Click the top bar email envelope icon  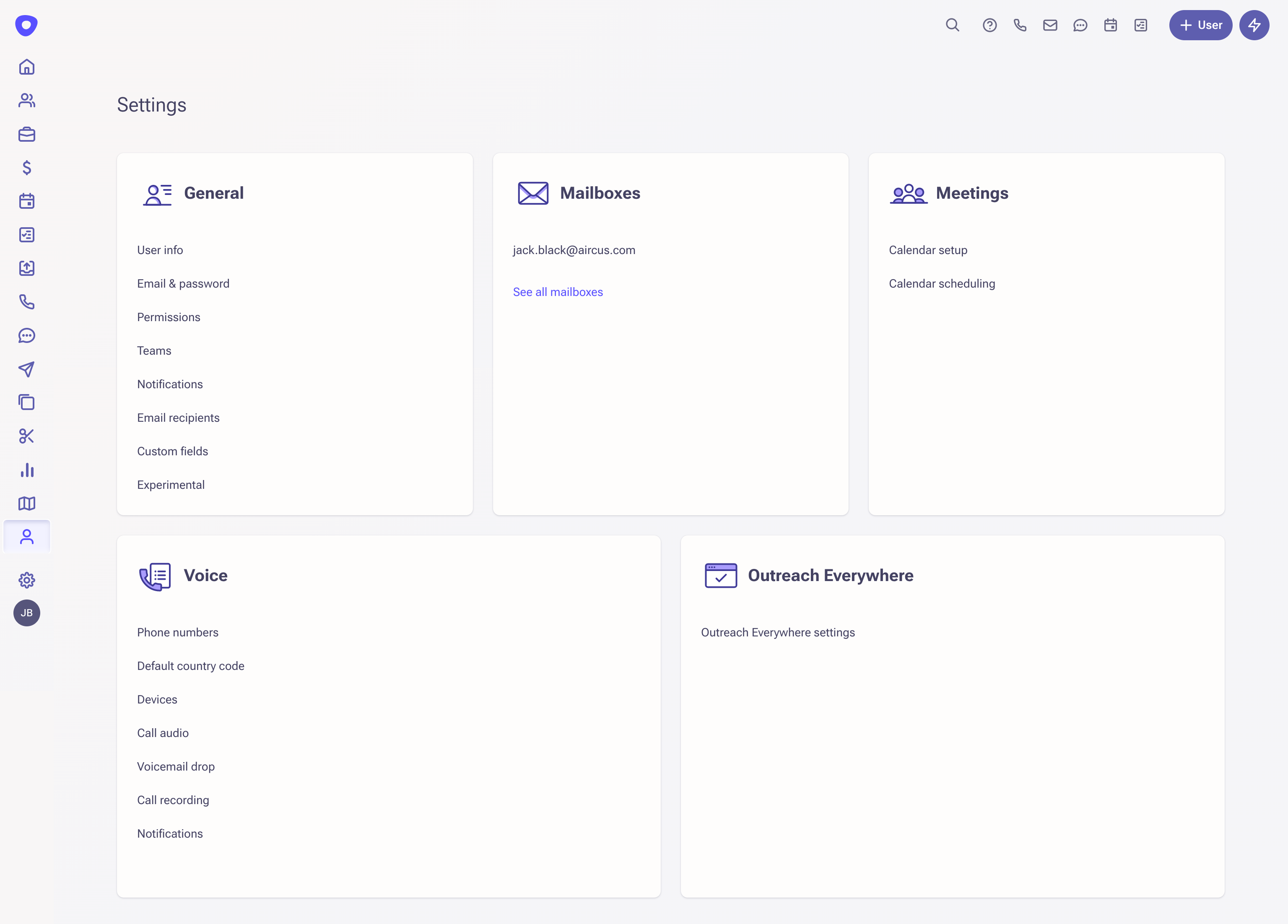[1050, 25]
